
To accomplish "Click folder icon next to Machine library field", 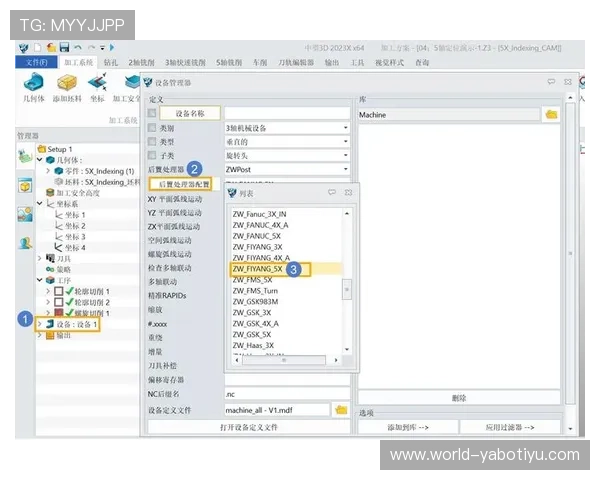I will click(550, 115).
